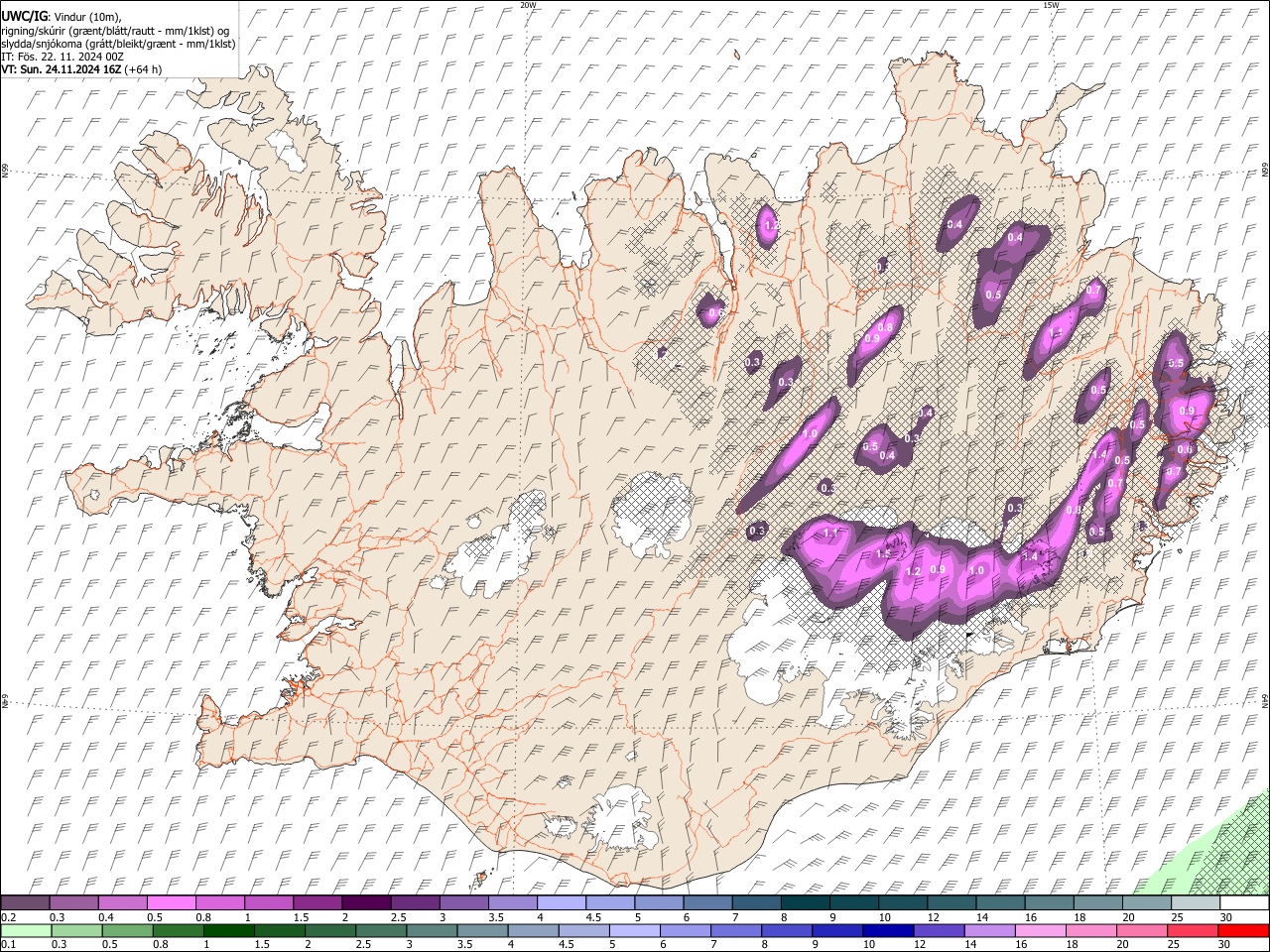Pick the dark mauve 0.2 snow scale swatch
The image size is (1270, 952).
pyautogui.click(x=26, y=902)
